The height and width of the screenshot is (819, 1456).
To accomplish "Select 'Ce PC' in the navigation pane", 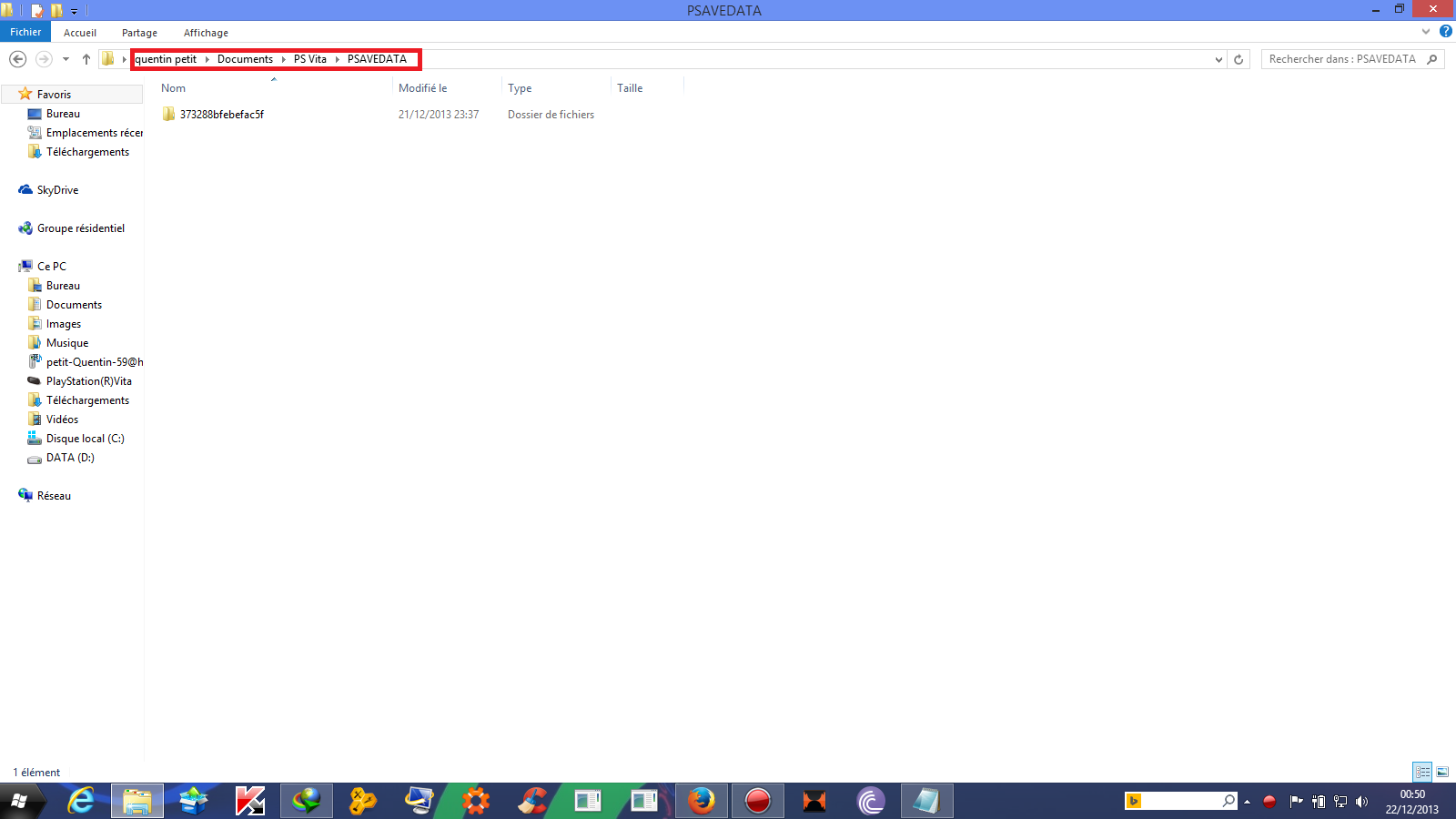I will pos(52,267).
